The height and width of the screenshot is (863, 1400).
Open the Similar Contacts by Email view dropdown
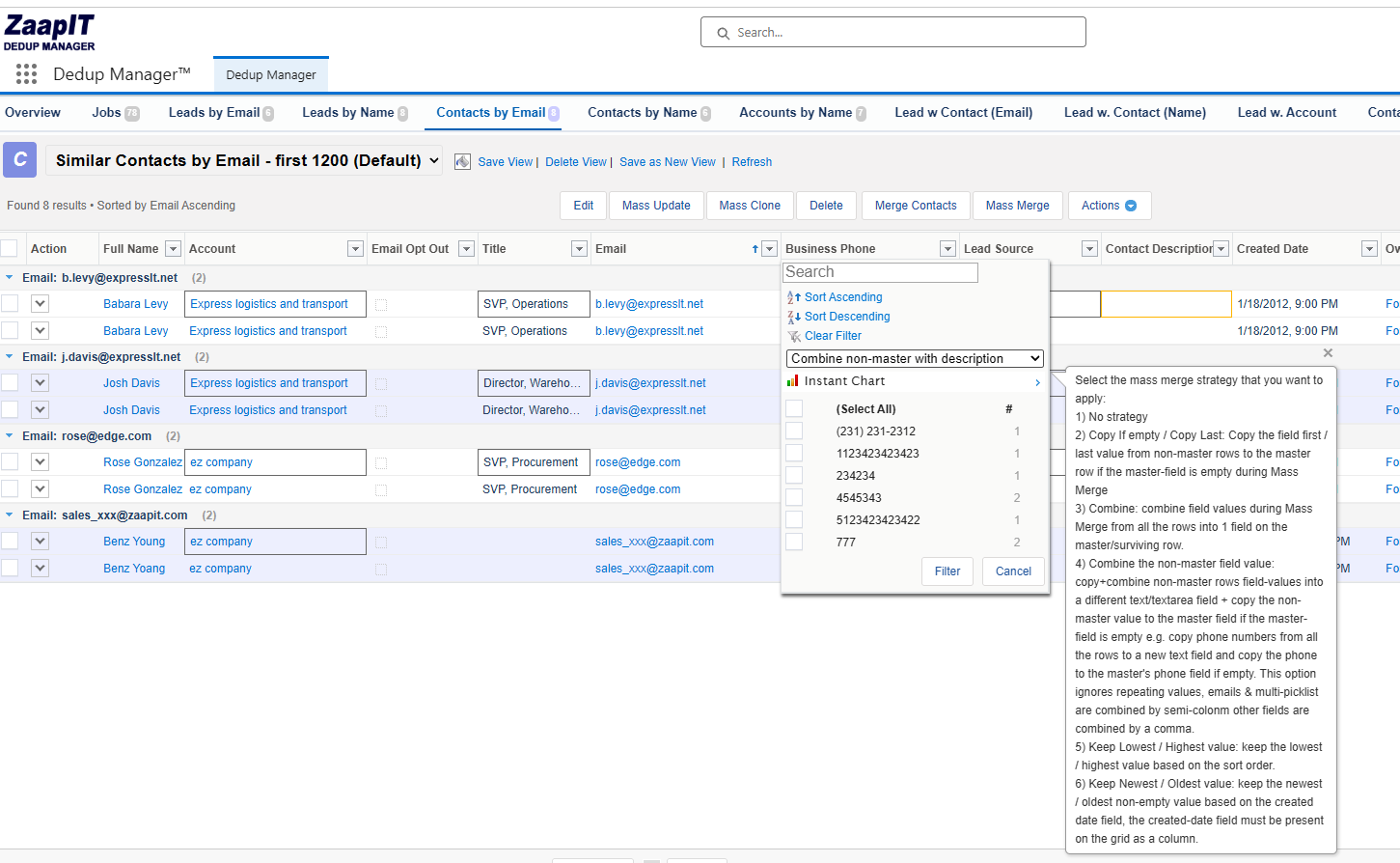pyautogui.click(x=244, y=160)
